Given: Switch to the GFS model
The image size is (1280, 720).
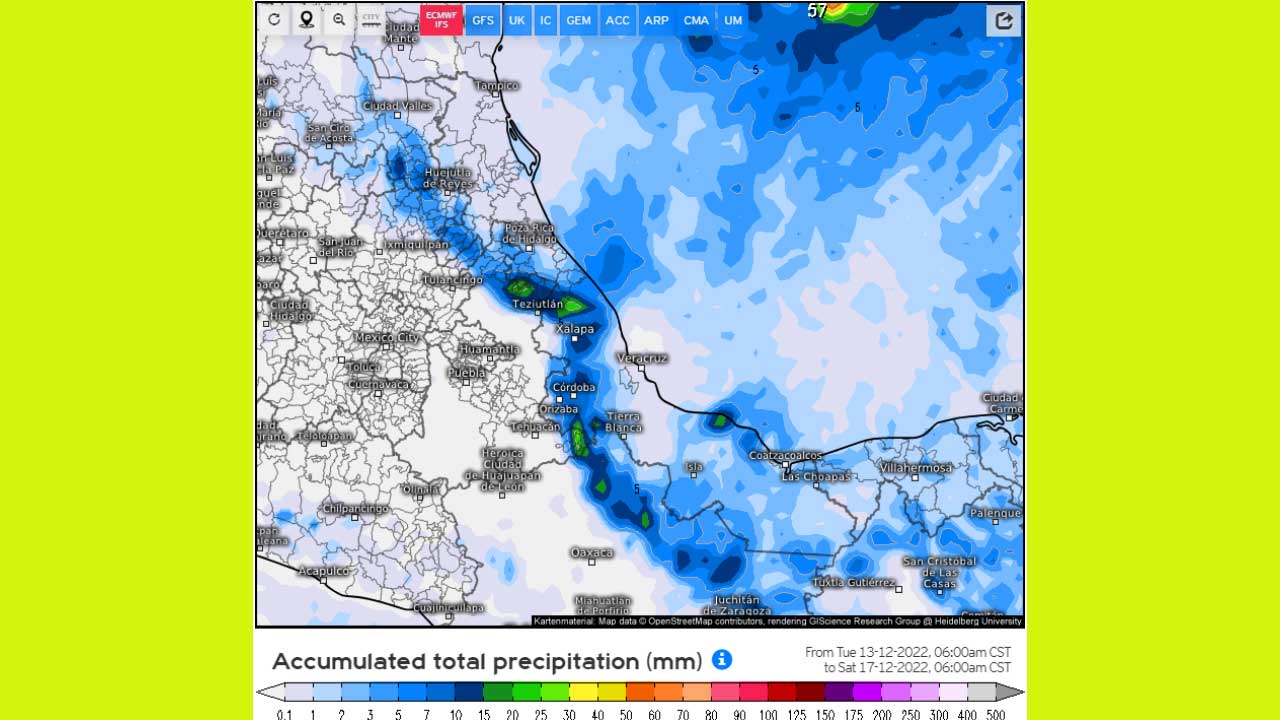Looking at the screenshot, I should click(x=483, y=20).
